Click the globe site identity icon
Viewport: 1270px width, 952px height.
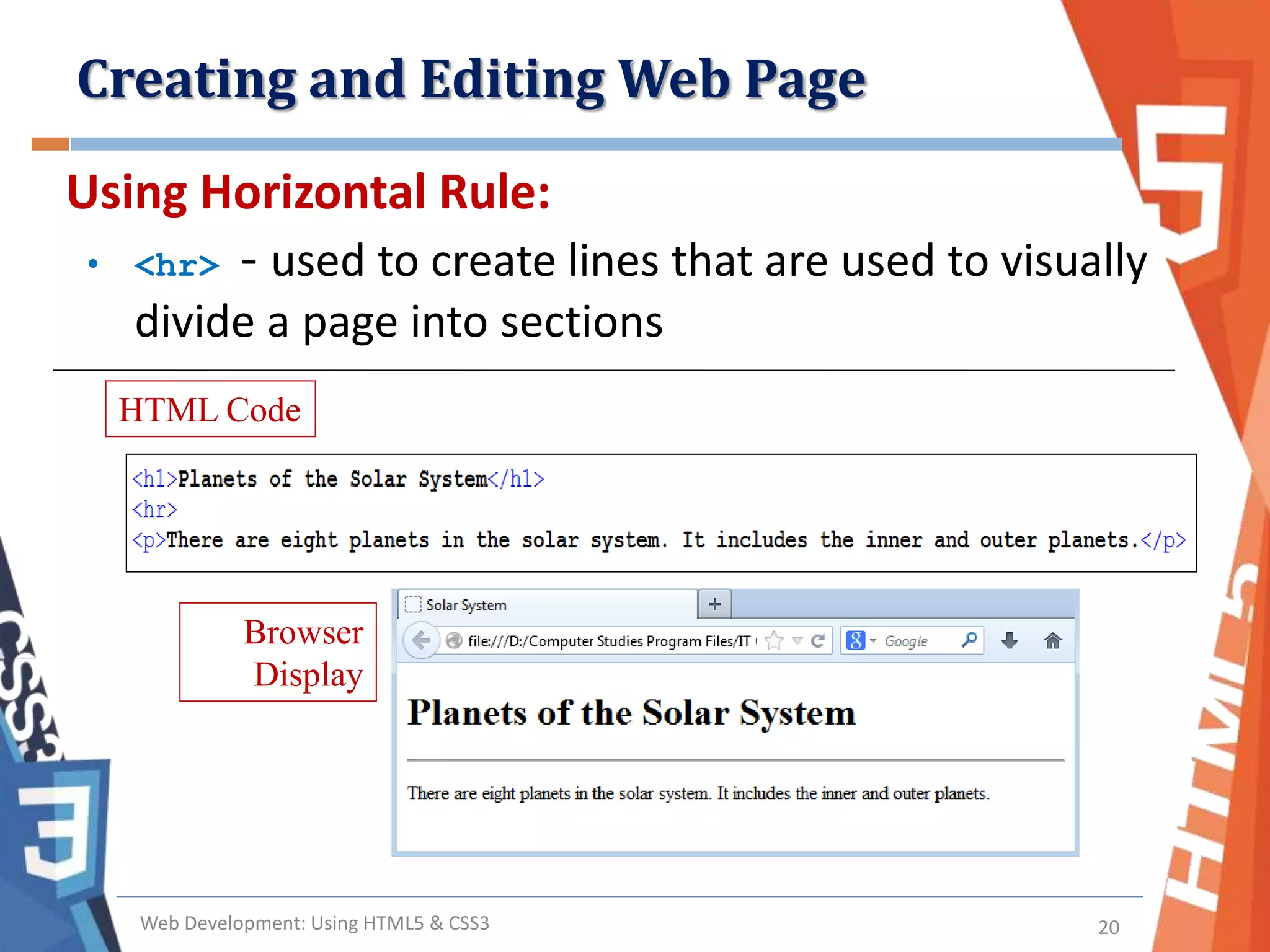click(454, 640)
